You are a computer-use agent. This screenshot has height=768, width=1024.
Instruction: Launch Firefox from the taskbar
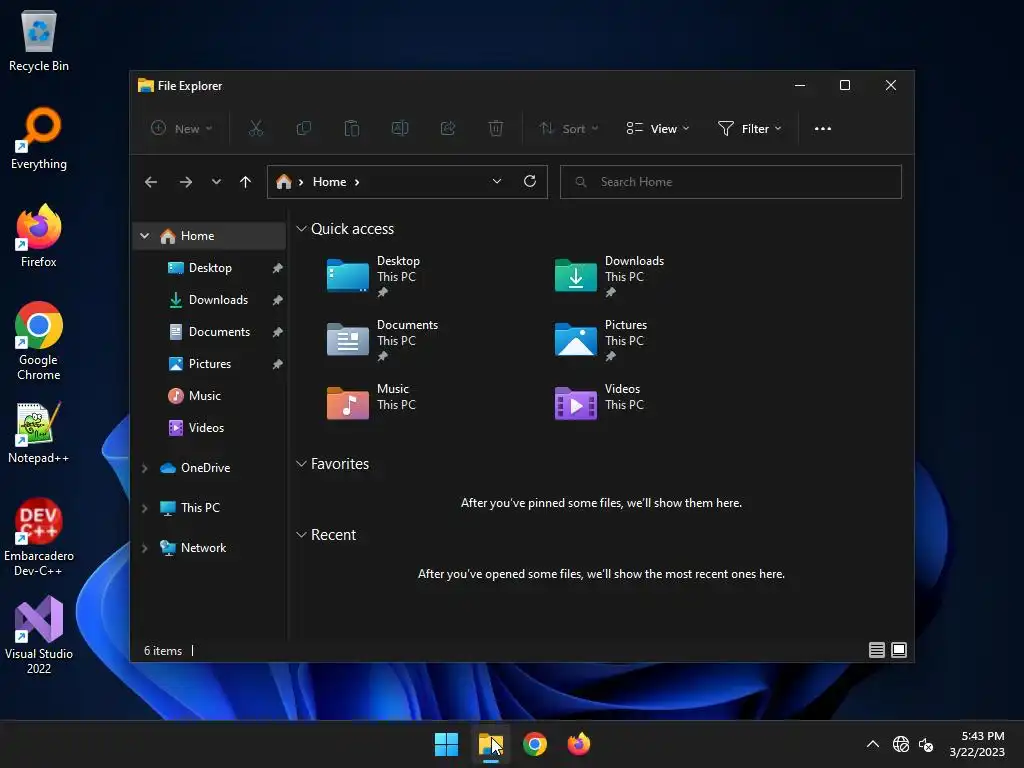(579, 744)
